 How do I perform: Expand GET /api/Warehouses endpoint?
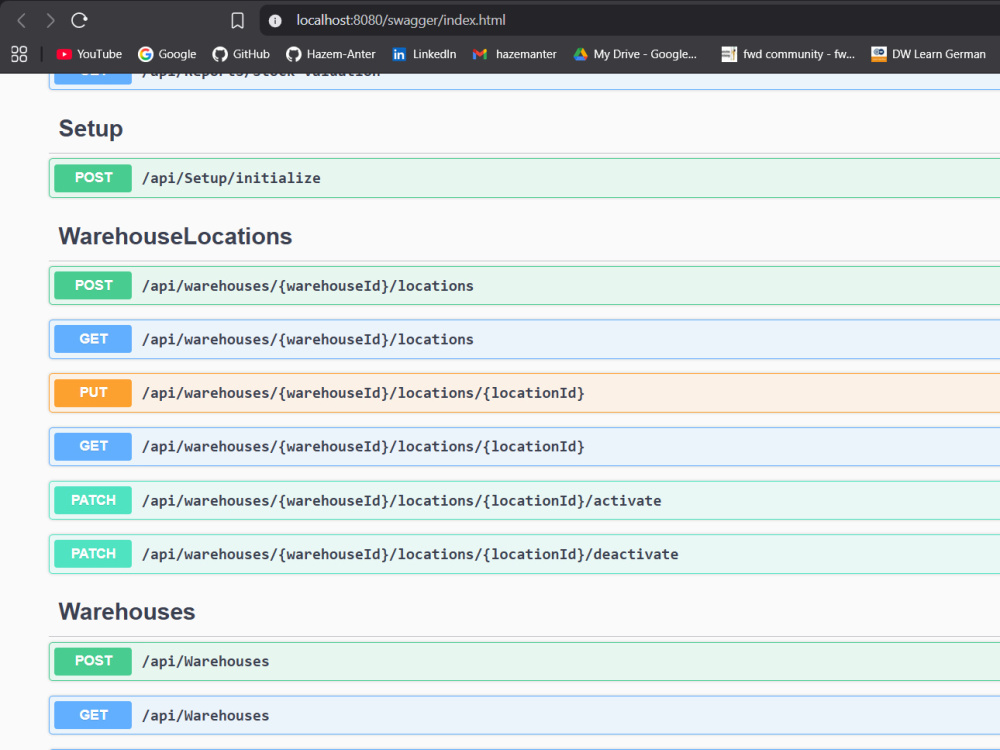pos(524,716)
